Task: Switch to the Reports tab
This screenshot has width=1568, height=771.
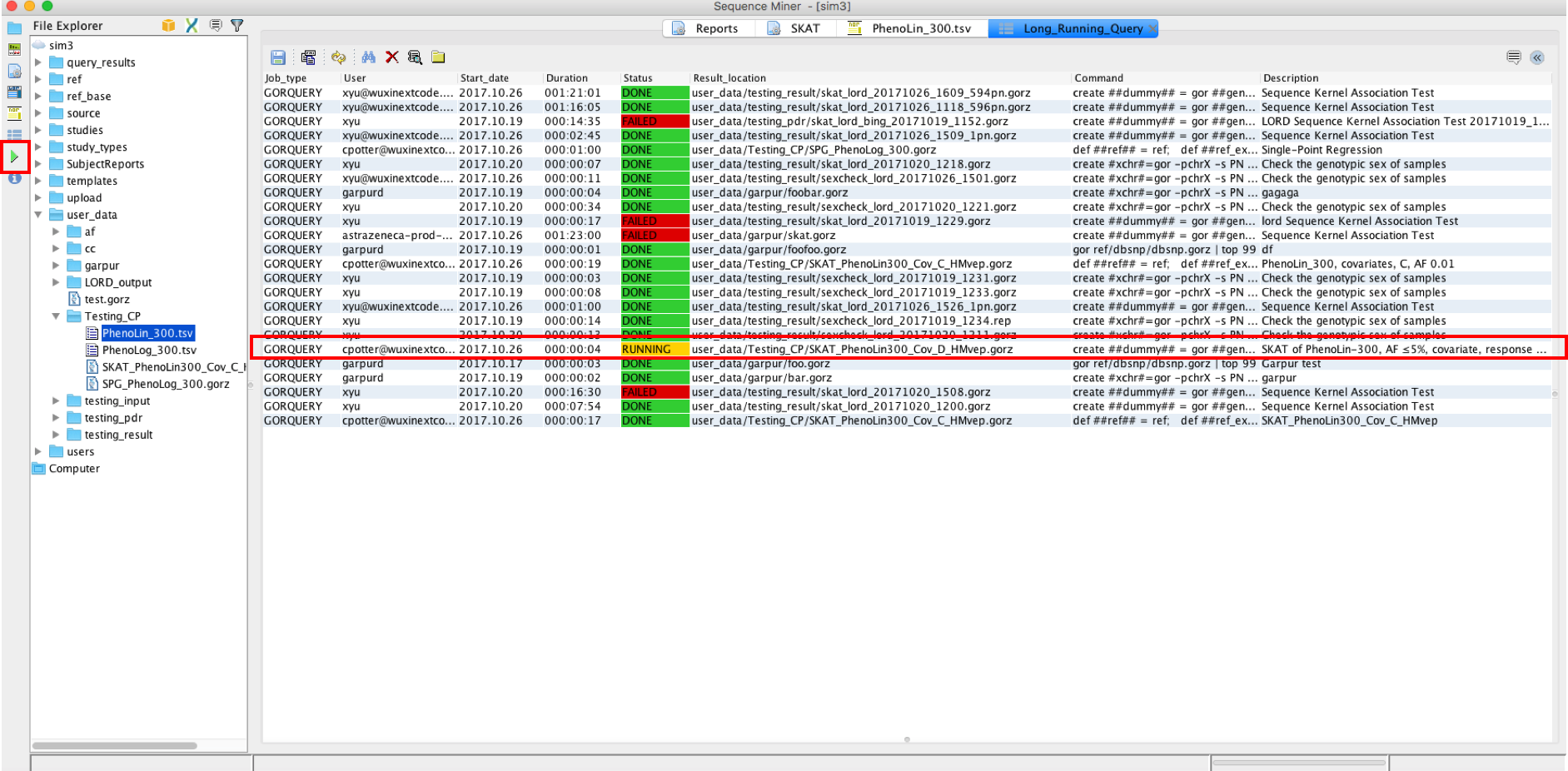Action: (709, 28)
